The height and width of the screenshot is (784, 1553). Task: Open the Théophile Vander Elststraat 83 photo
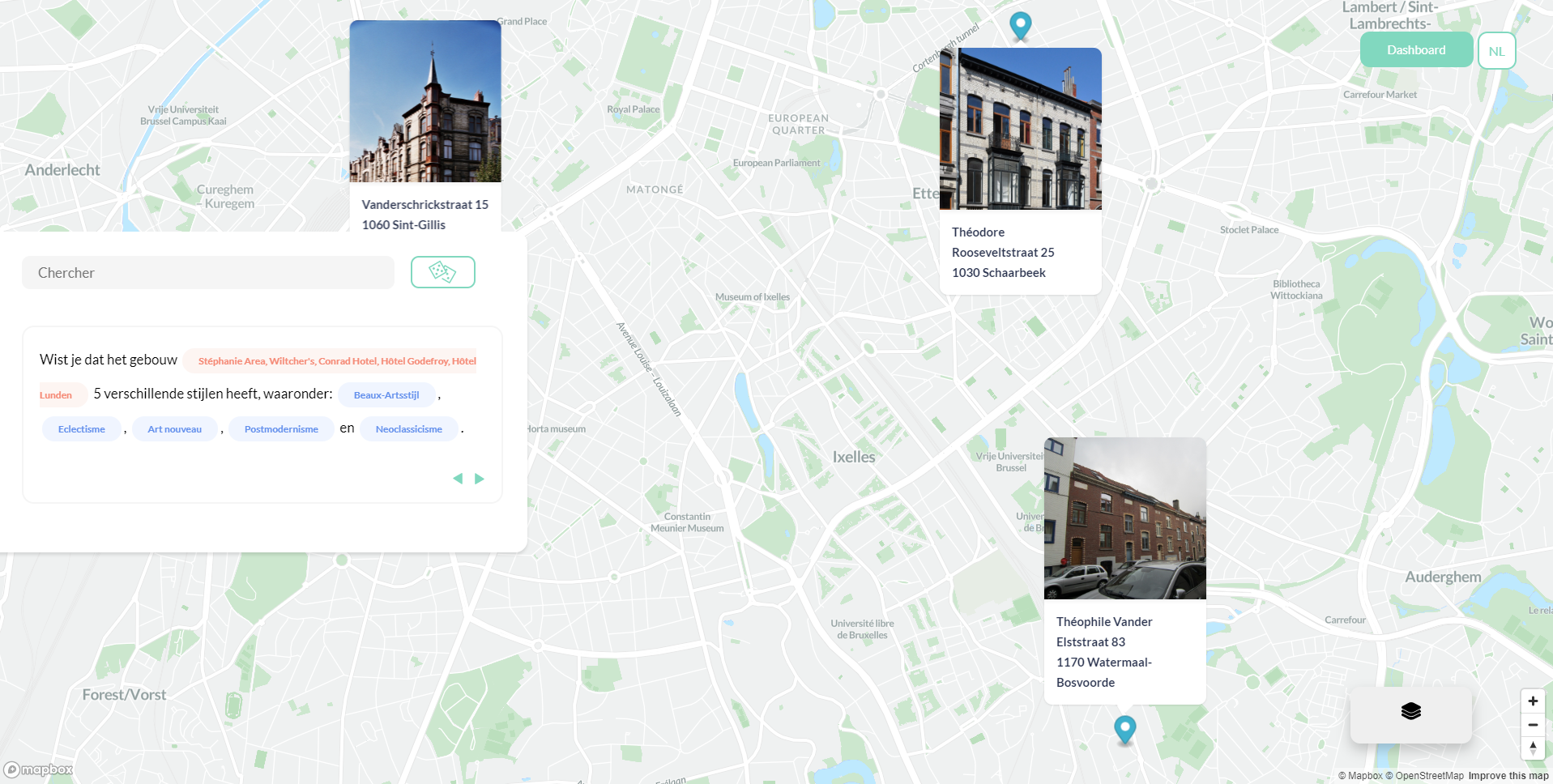tap(1125, 518)
